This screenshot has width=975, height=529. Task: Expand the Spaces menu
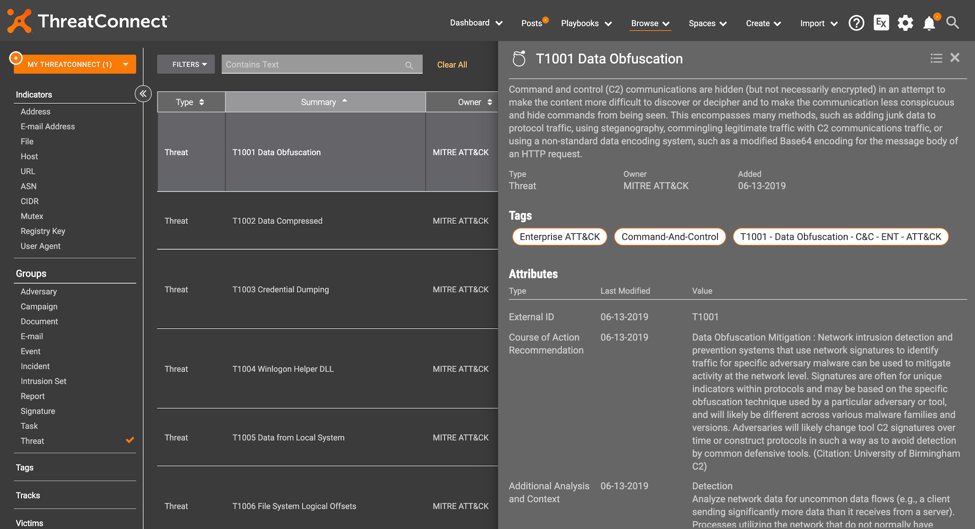click(708, 23)
